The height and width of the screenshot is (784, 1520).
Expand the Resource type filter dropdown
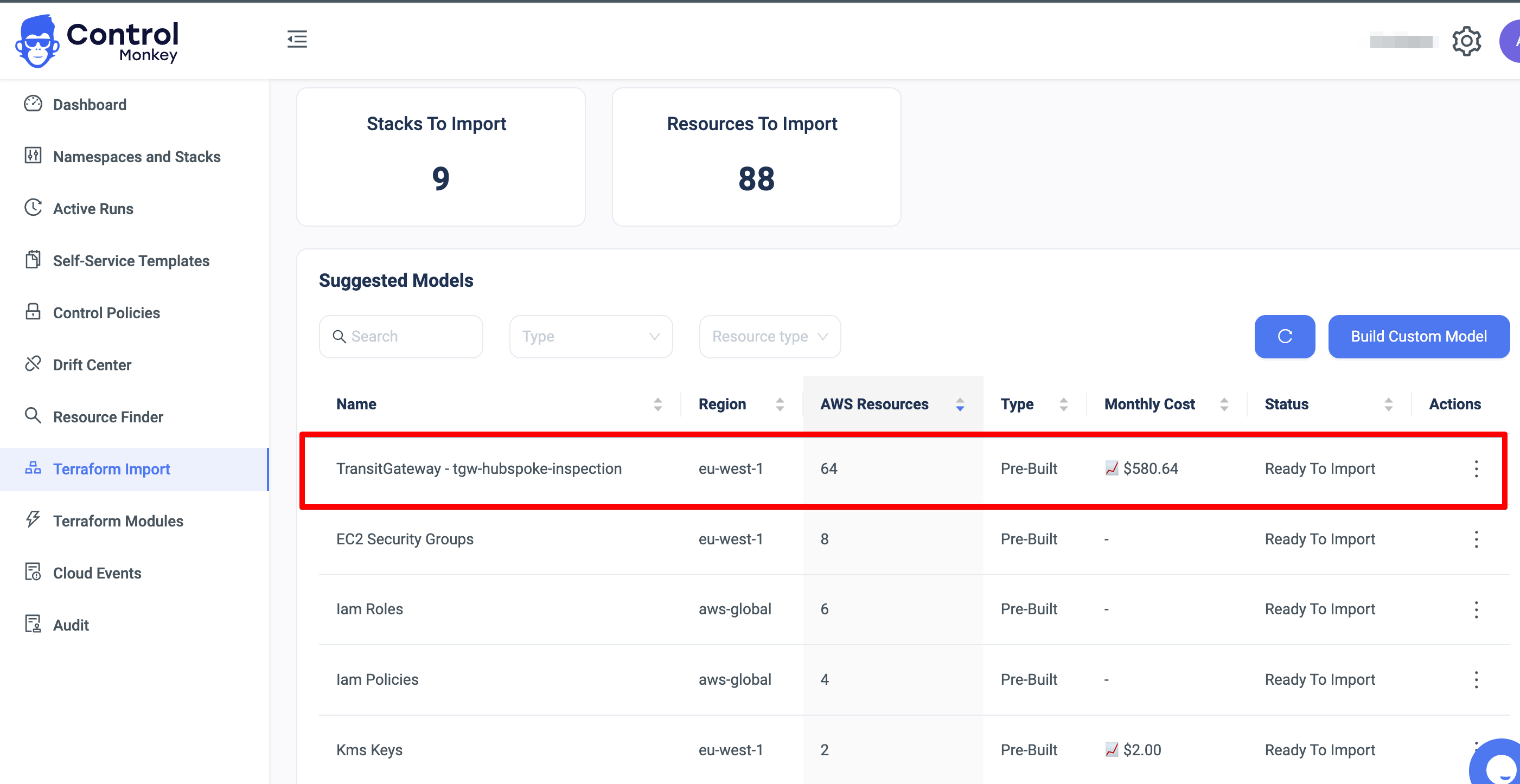(x=769, y=336)
